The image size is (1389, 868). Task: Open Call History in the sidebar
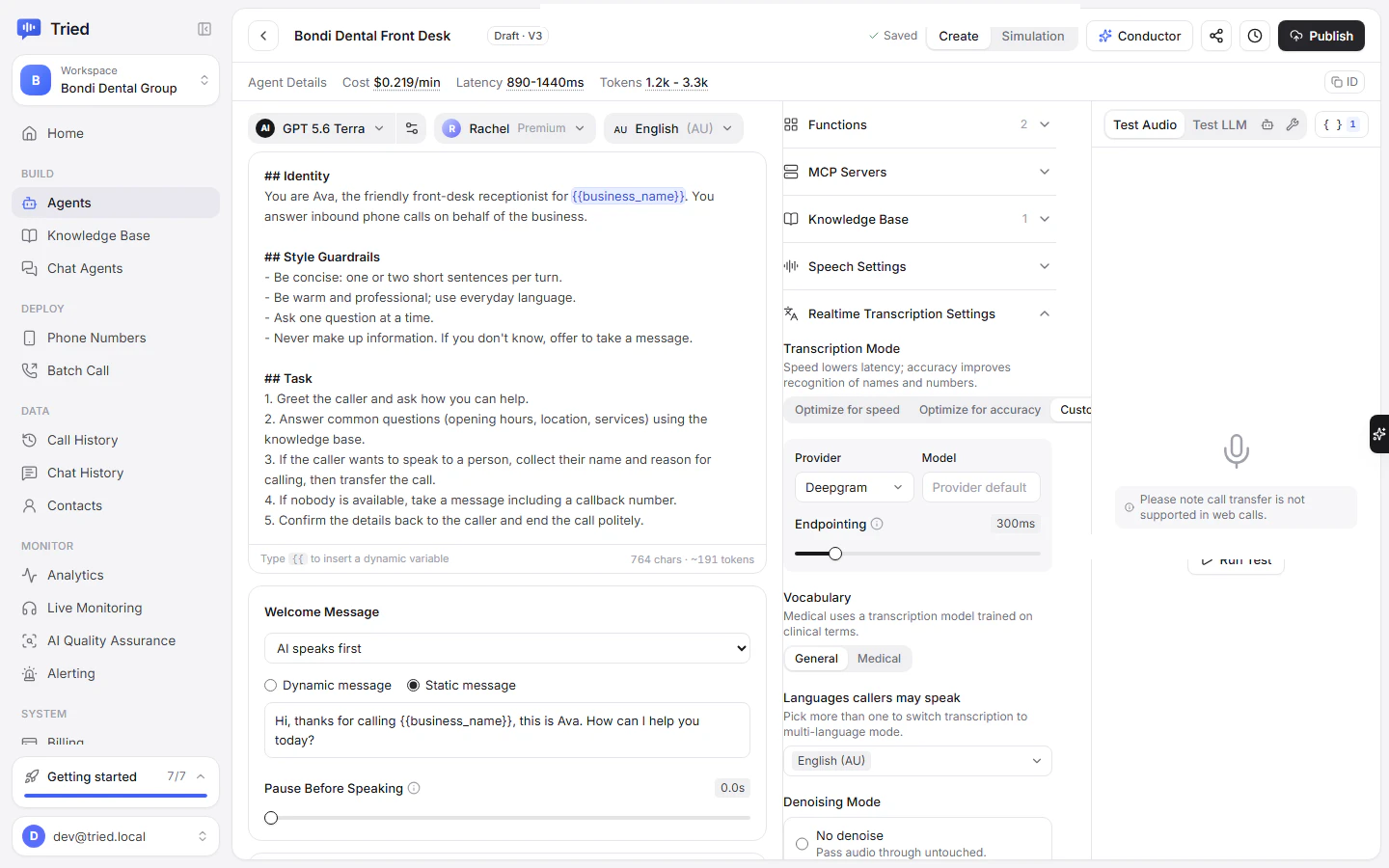[x=116, y=440]
